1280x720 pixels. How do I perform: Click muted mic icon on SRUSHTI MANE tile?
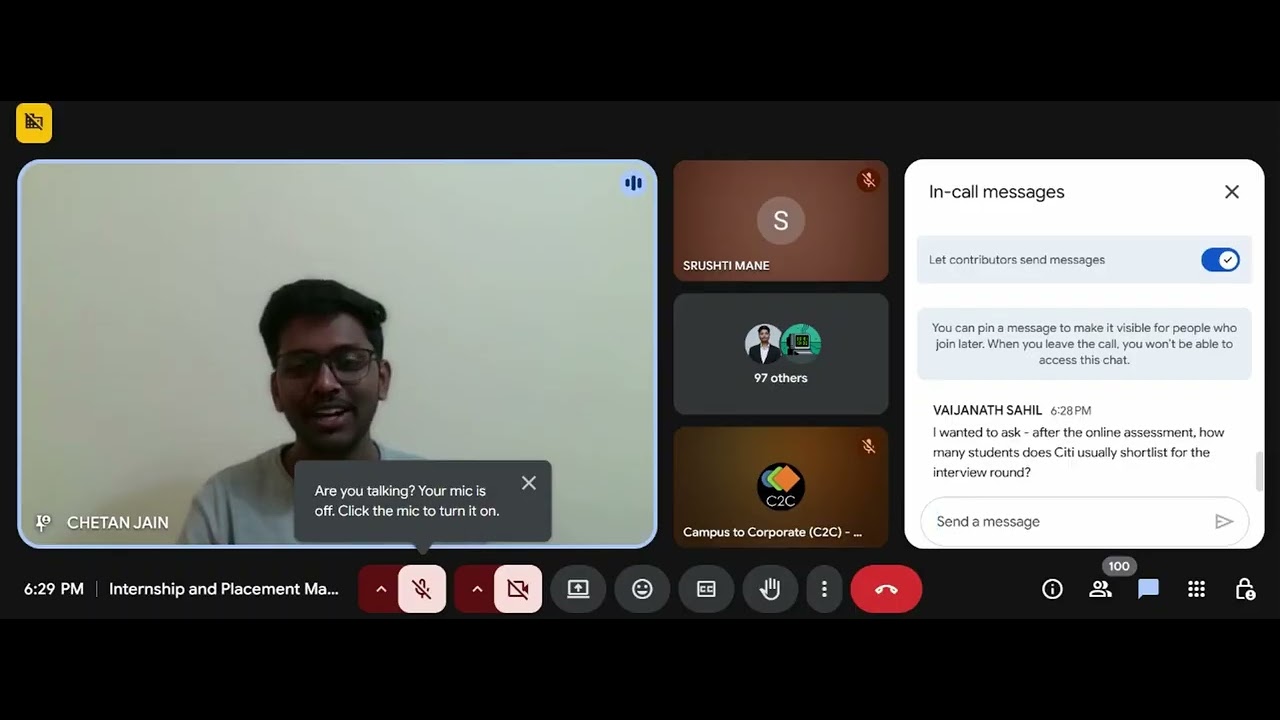coord(868,180)
